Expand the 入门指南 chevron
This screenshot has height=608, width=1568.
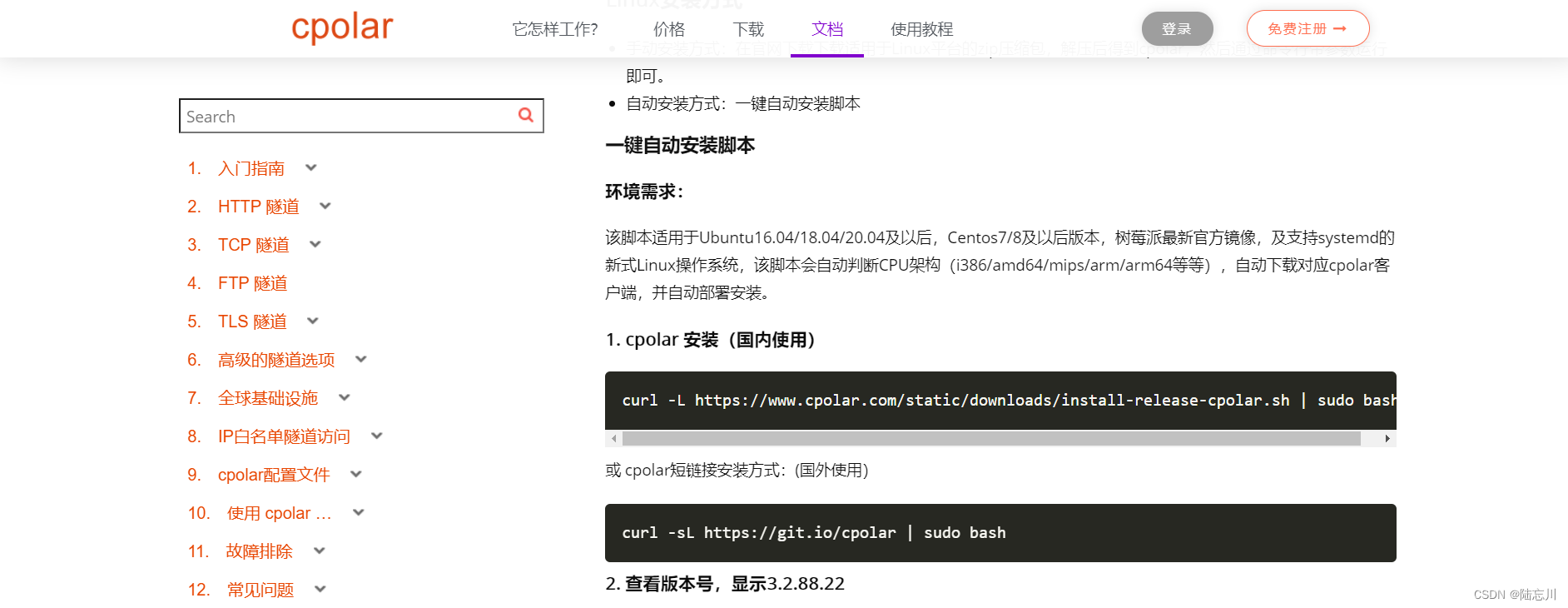click(311, 167)
